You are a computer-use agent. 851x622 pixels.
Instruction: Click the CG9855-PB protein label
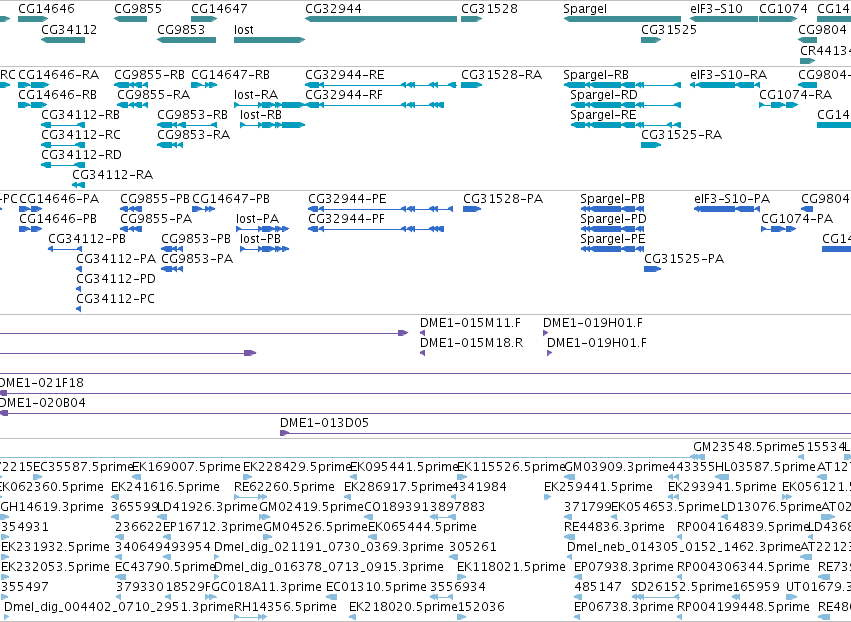[x=155, y=199]
